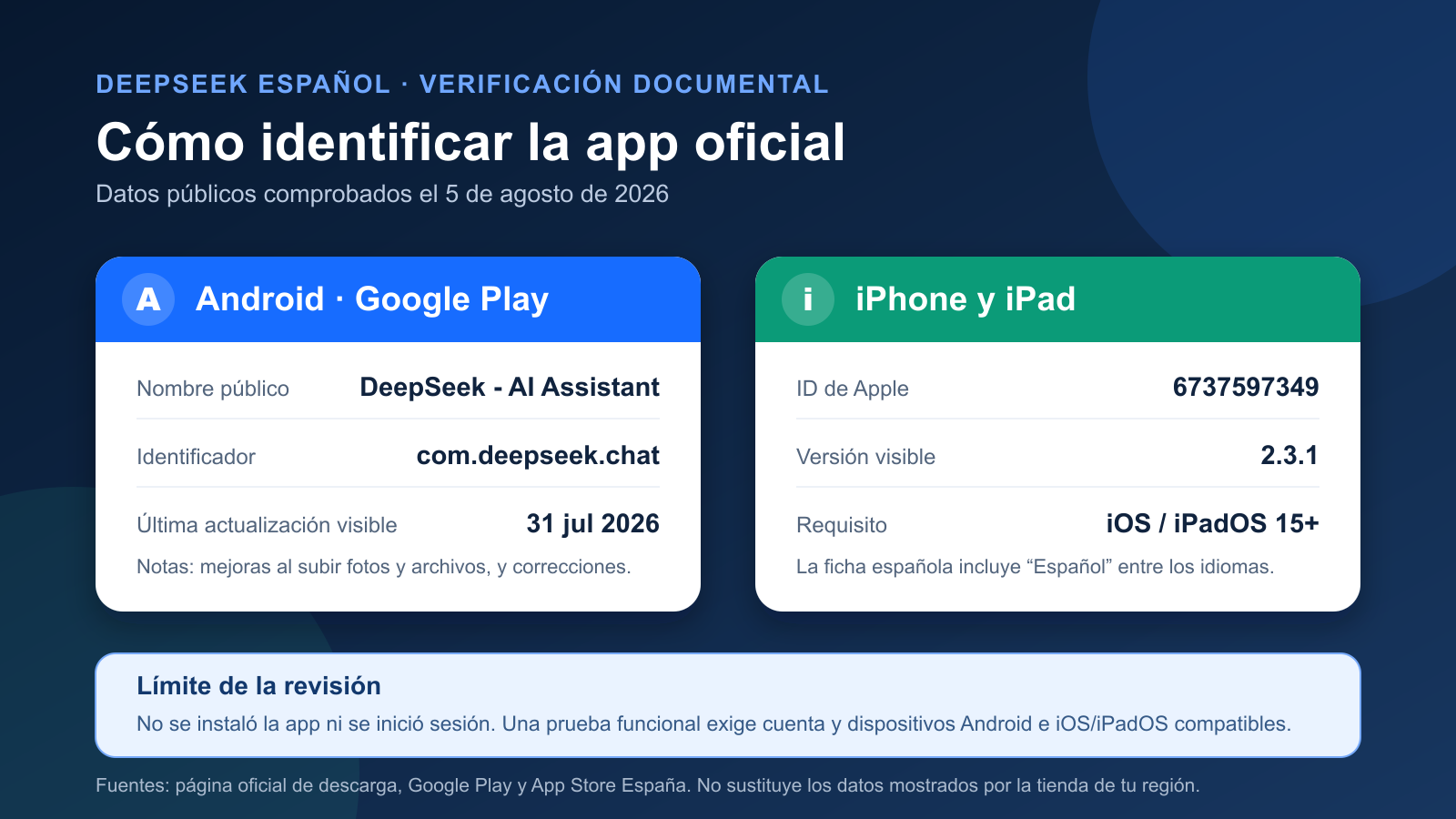Select the Apple ID number "6737597349"

[x=1246, y=387]
